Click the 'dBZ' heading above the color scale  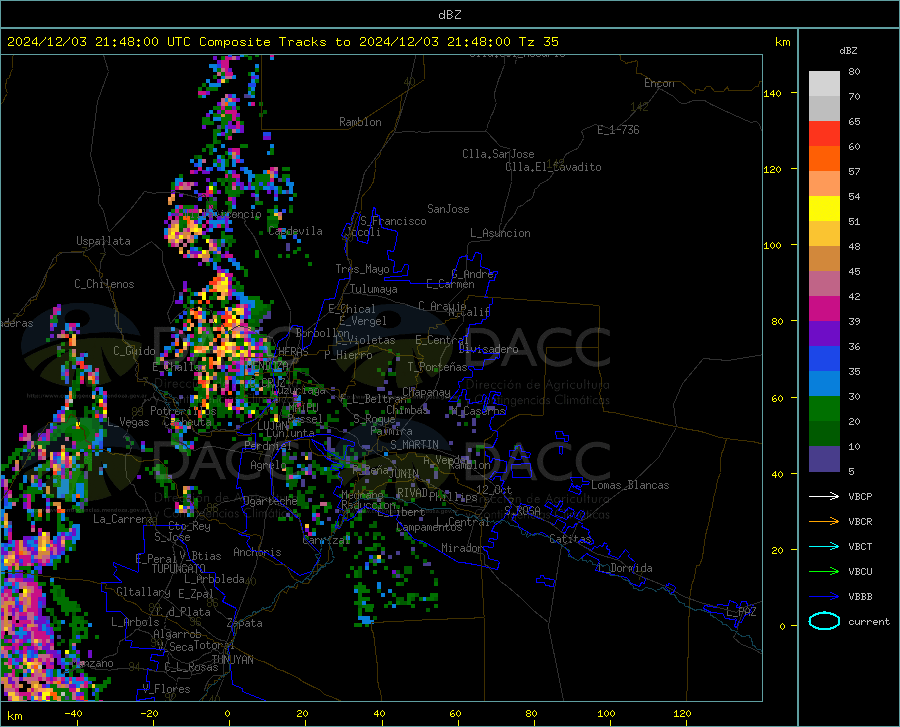[x=848, y=50]
